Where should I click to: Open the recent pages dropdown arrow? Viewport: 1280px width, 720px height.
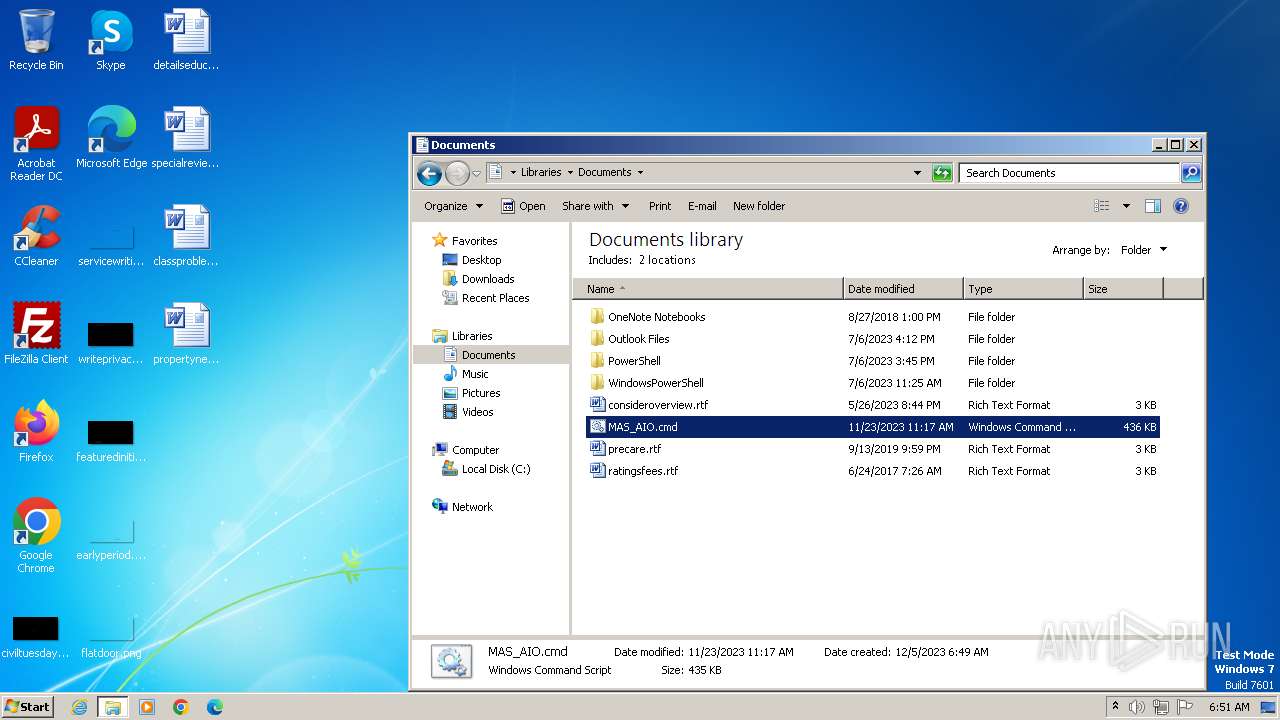[476, 173]
